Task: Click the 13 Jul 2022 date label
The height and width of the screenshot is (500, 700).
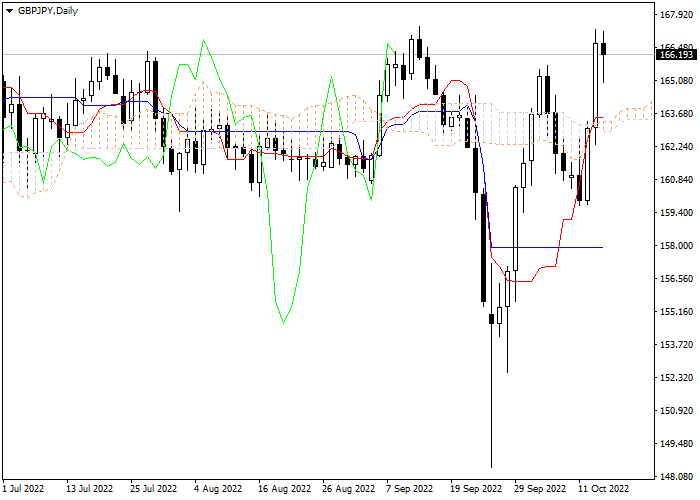Action: point(90,489)
